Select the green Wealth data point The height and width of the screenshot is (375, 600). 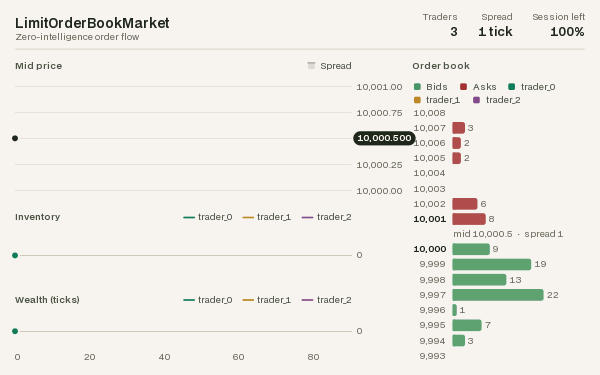pos(15,331)
